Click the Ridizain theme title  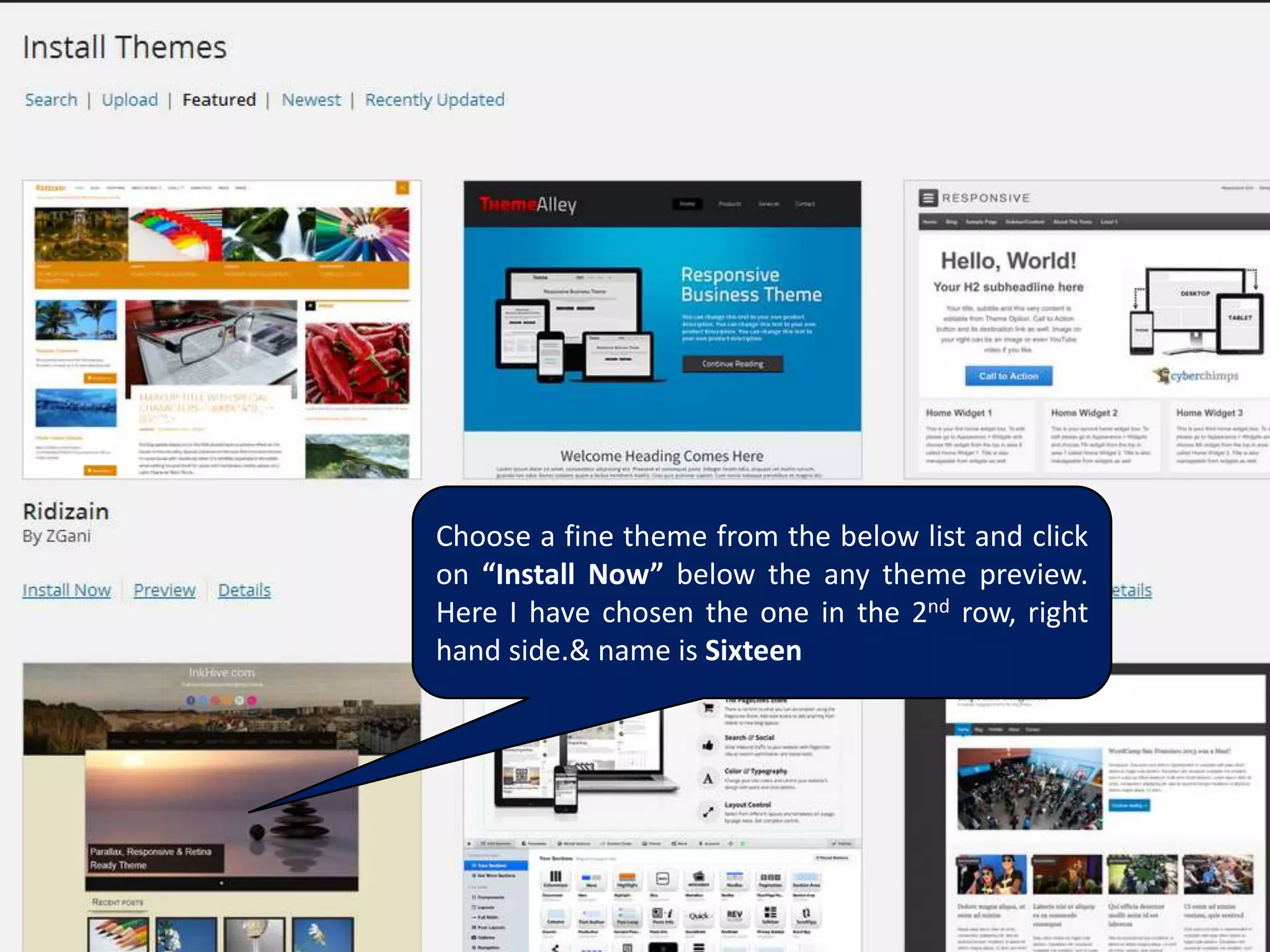point(66,511)
